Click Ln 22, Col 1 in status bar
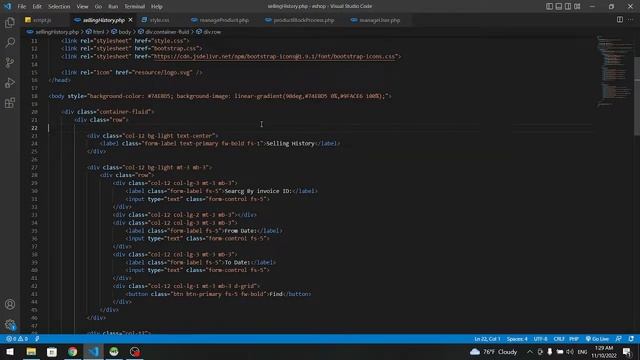The width and height of the screenshot is (640, 360). [487, 339]
